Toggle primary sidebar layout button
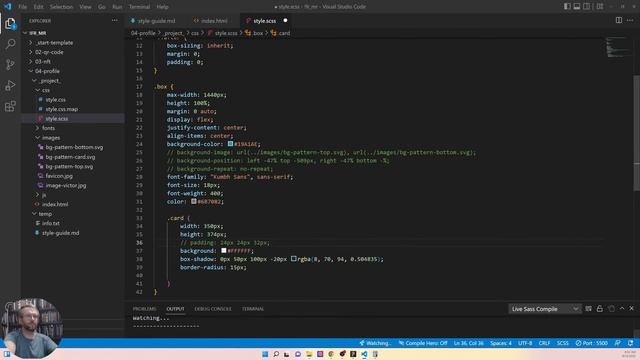Image resolution: width=640 pixels, height=360 pixels. [567, 7]
